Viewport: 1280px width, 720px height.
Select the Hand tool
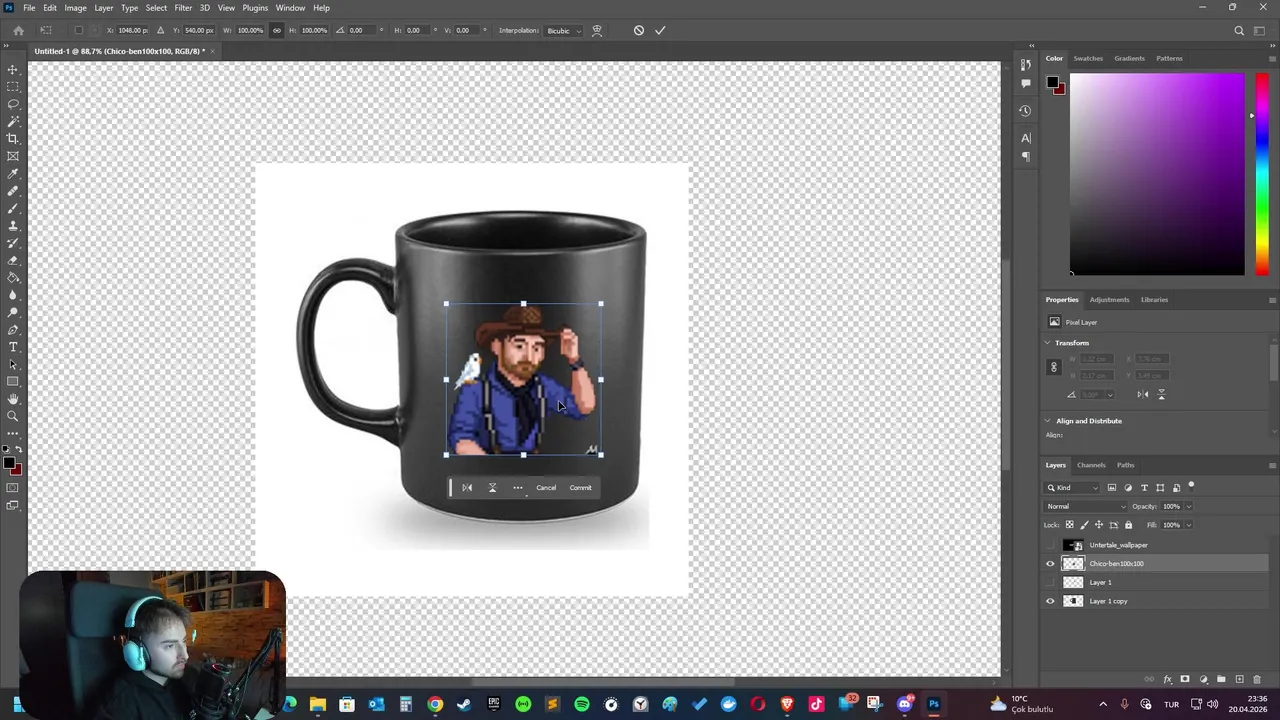coord(13,399)
